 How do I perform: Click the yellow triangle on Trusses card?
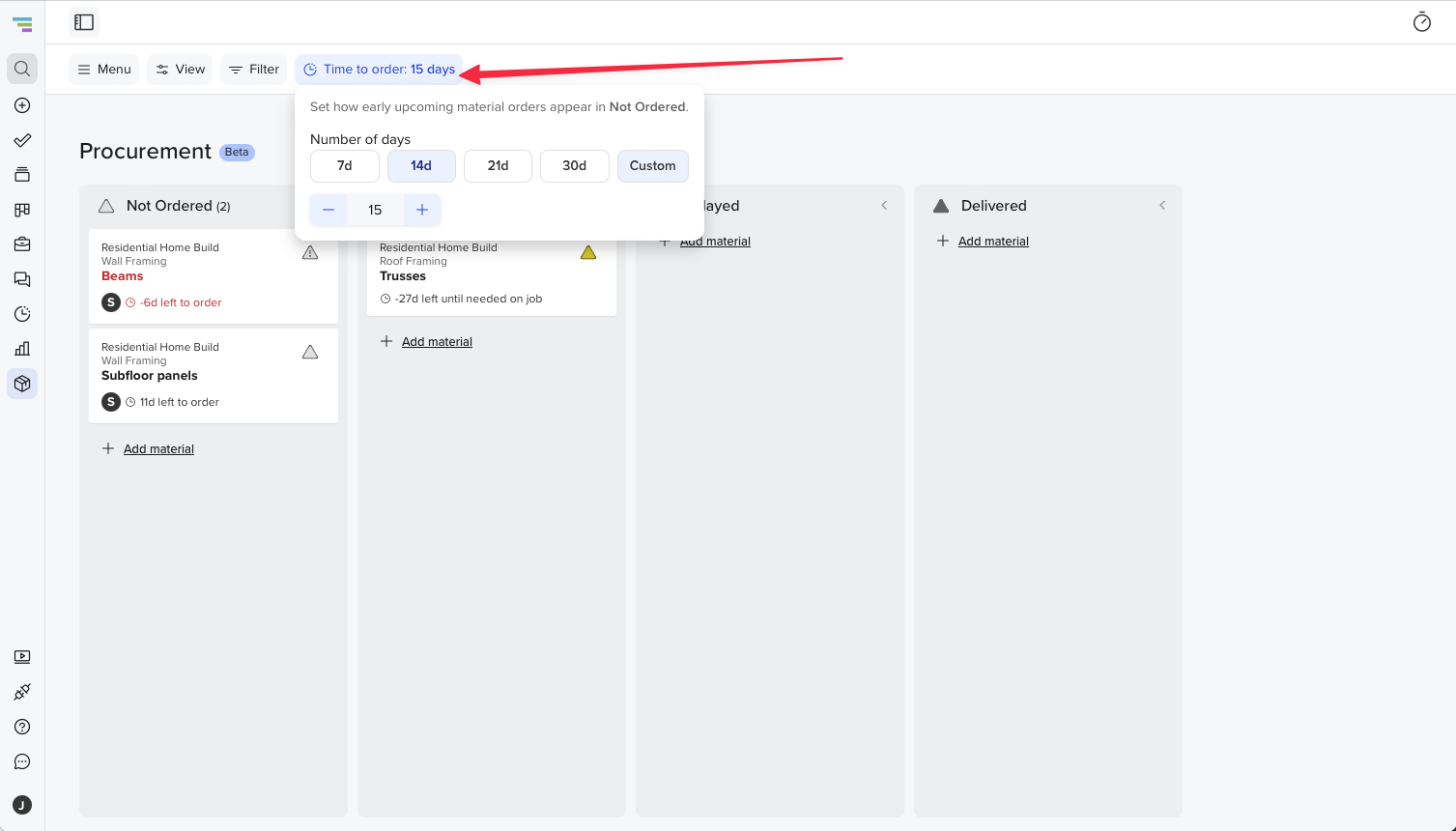coord(588,252)
